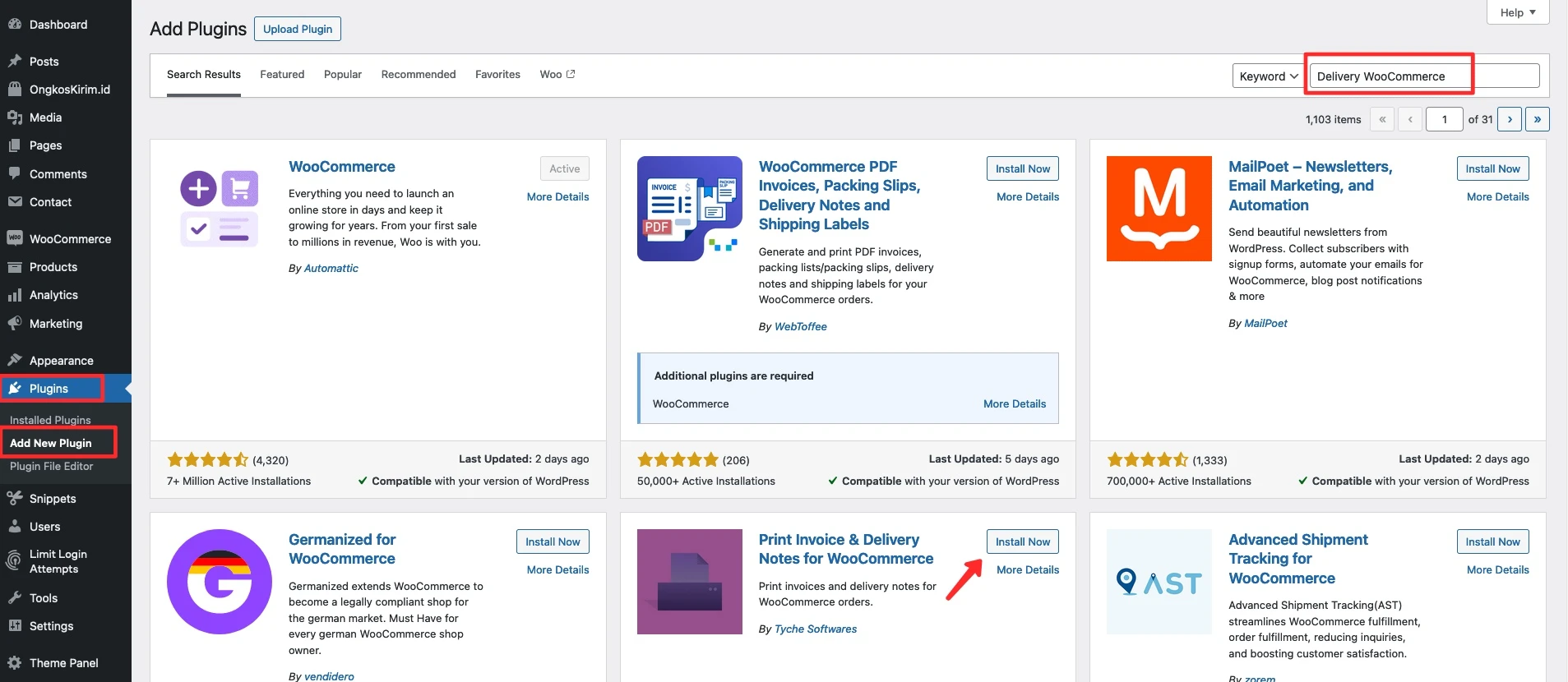Switch to the Popular tab

(x=343, y=74)
